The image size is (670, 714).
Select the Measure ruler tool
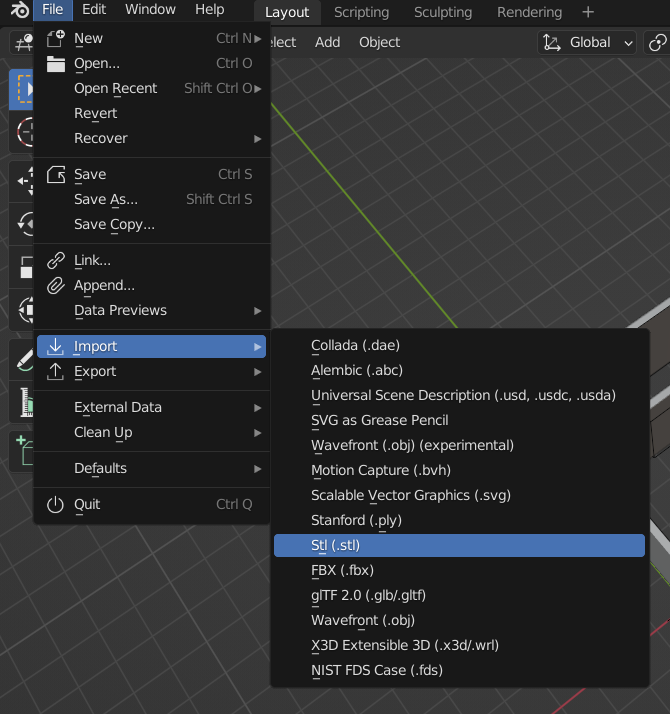click(22, 402)
